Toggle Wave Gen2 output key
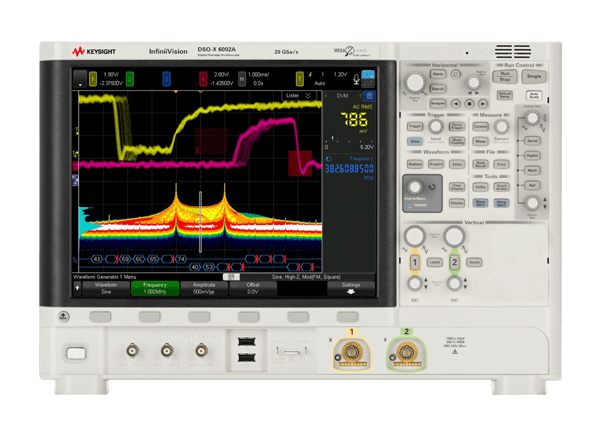The height and width of the screenshot is (436, 600). tap(501, 202)
